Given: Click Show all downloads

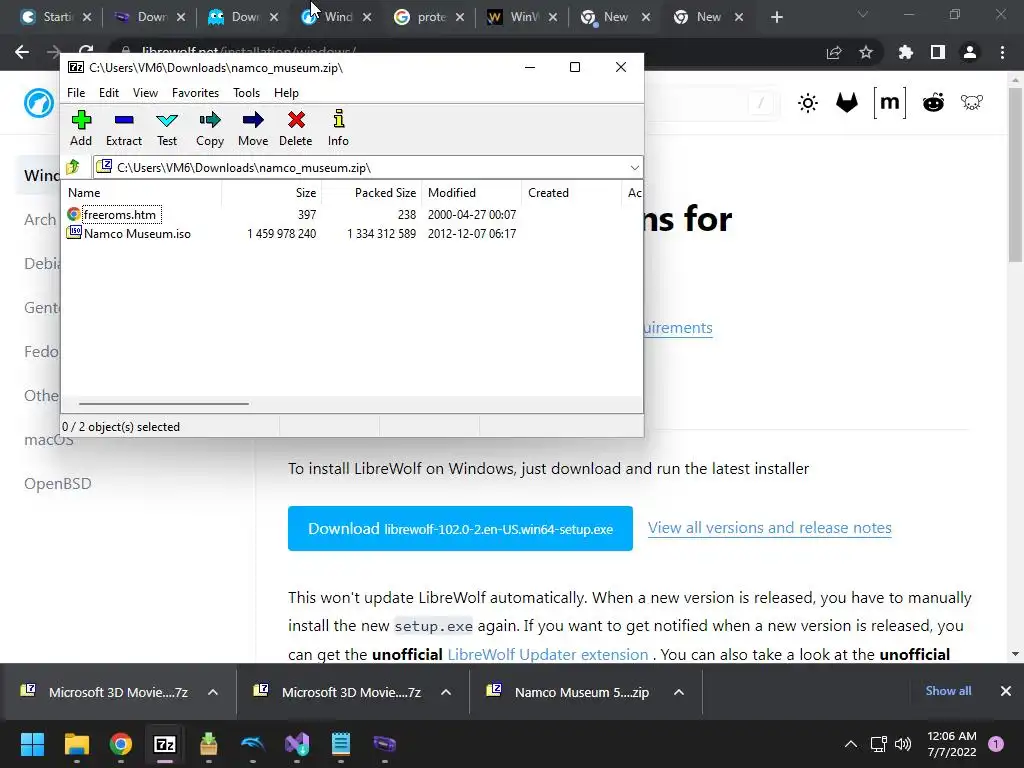Looking at the screenshot, I should pos(948,691).
